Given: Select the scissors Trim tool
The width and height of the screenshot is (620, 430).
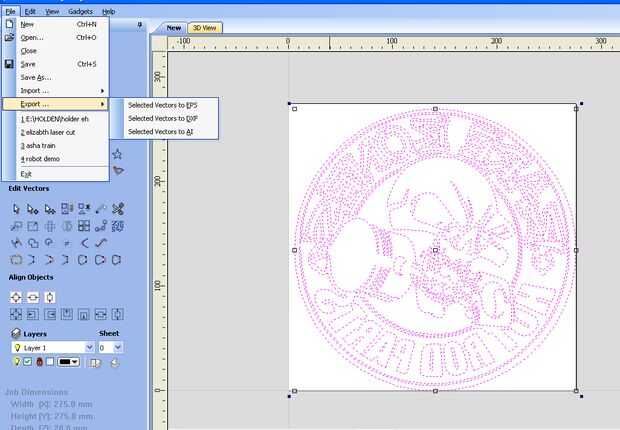Looking at the screenshot, I should 118,208.
